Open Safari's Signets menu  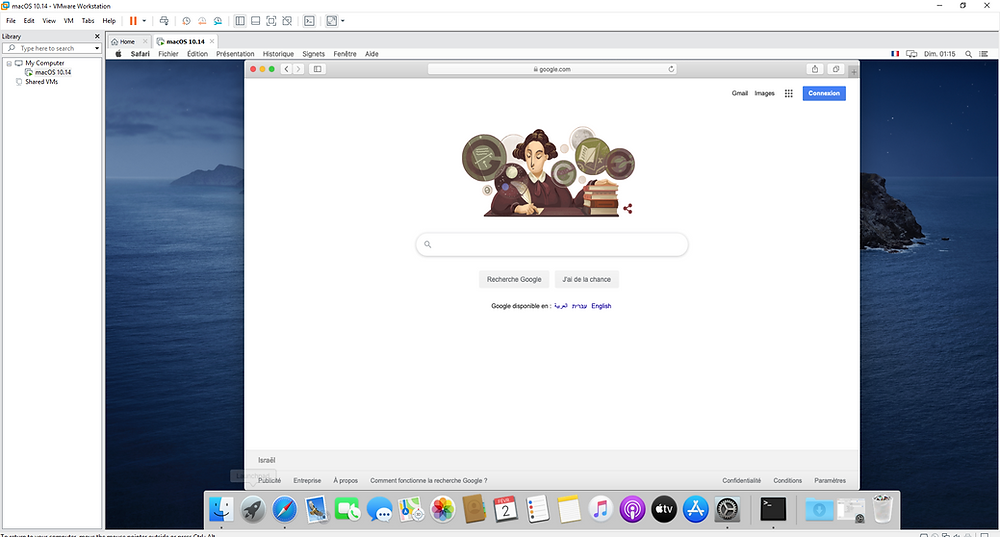(313, 54)
